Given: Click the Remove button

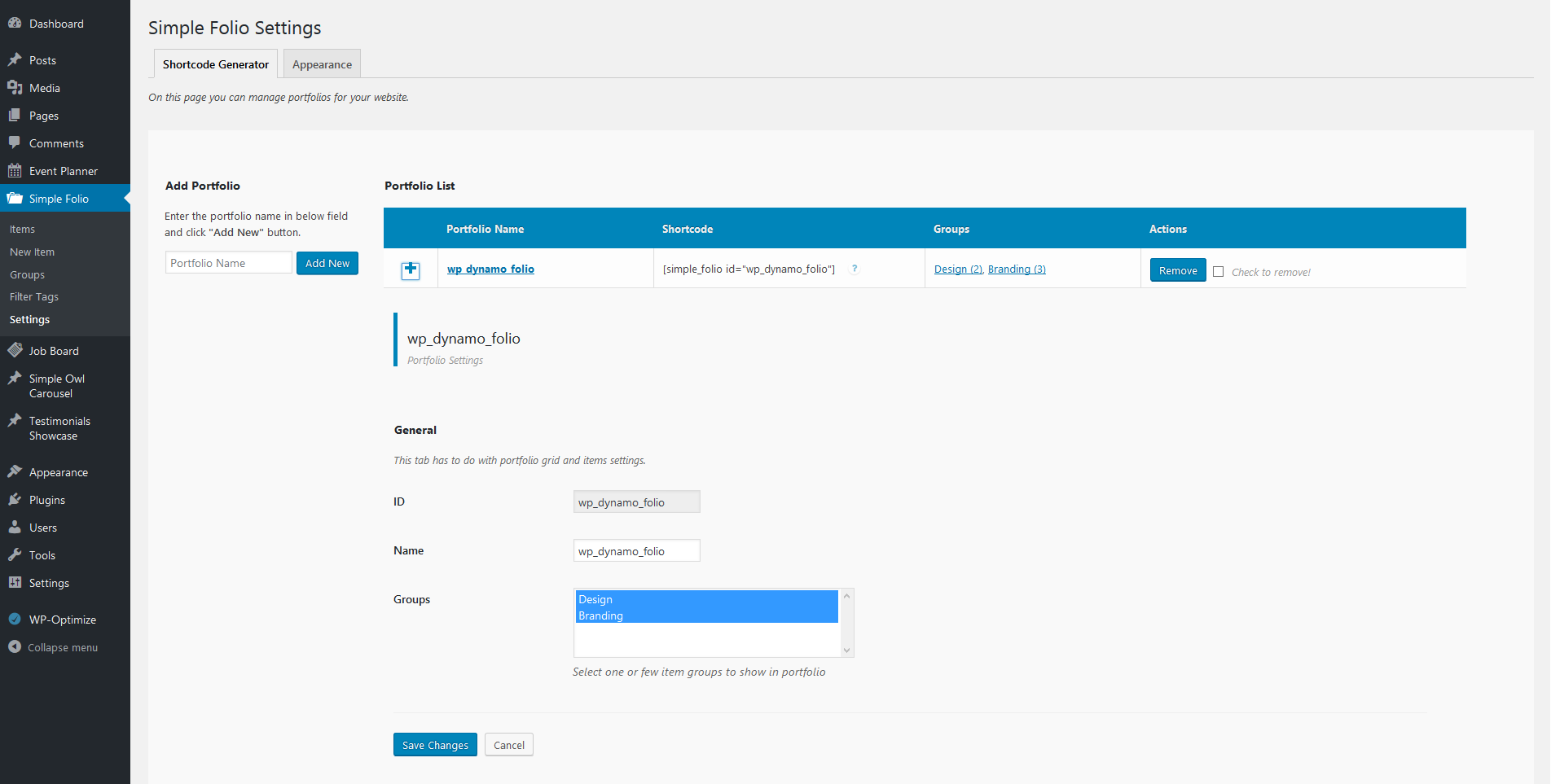Looking at the screenshot, I should 1178,270.
